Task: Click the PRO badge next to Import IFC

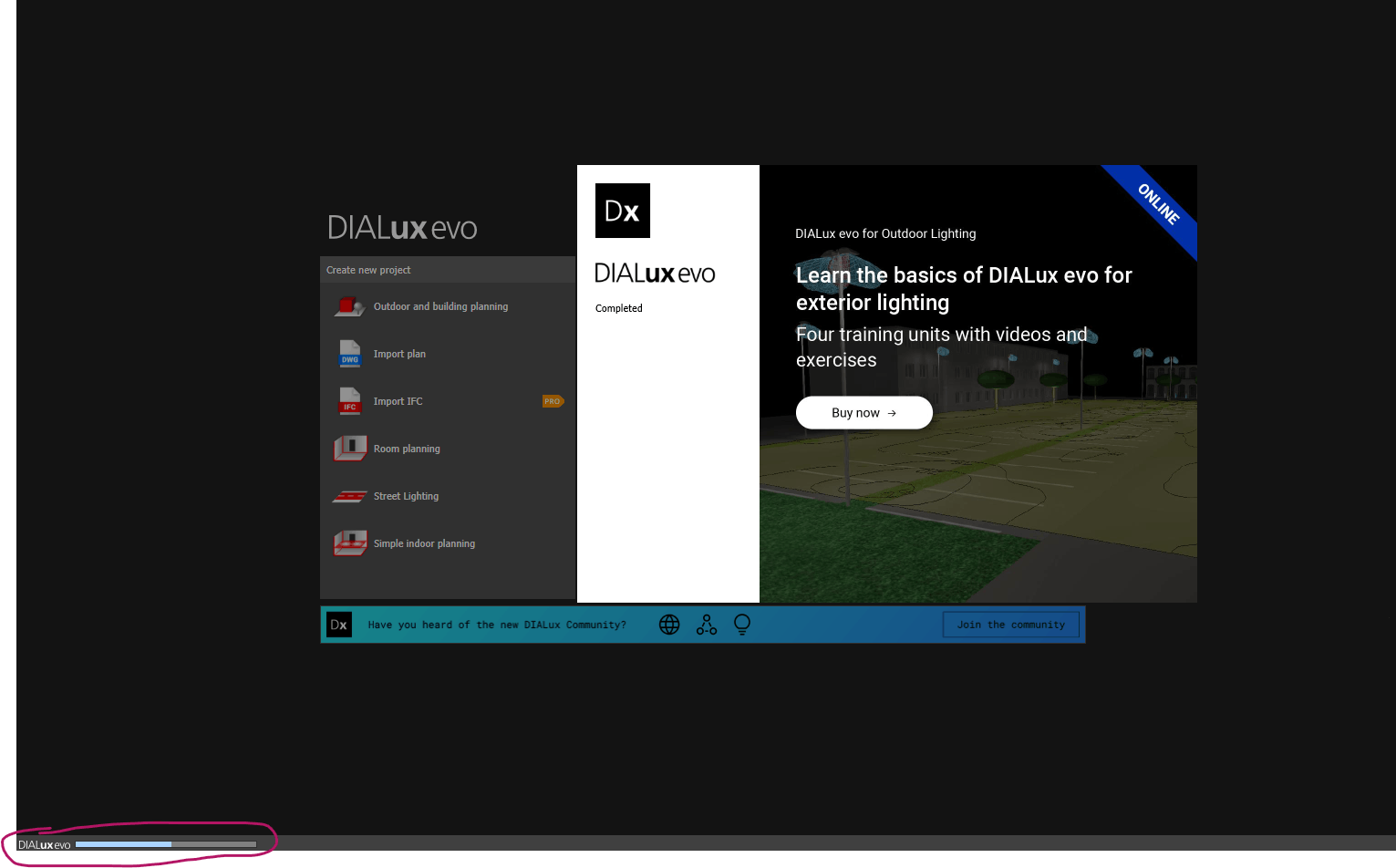Action: pos(553,401)
